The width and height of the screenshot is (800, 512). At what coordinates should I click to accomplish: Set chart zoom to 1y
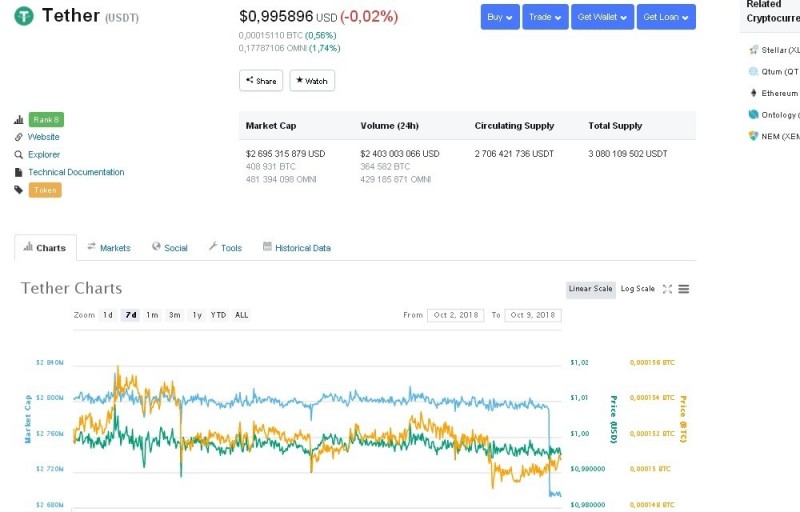pyautogui.click(x=197, y=315)
